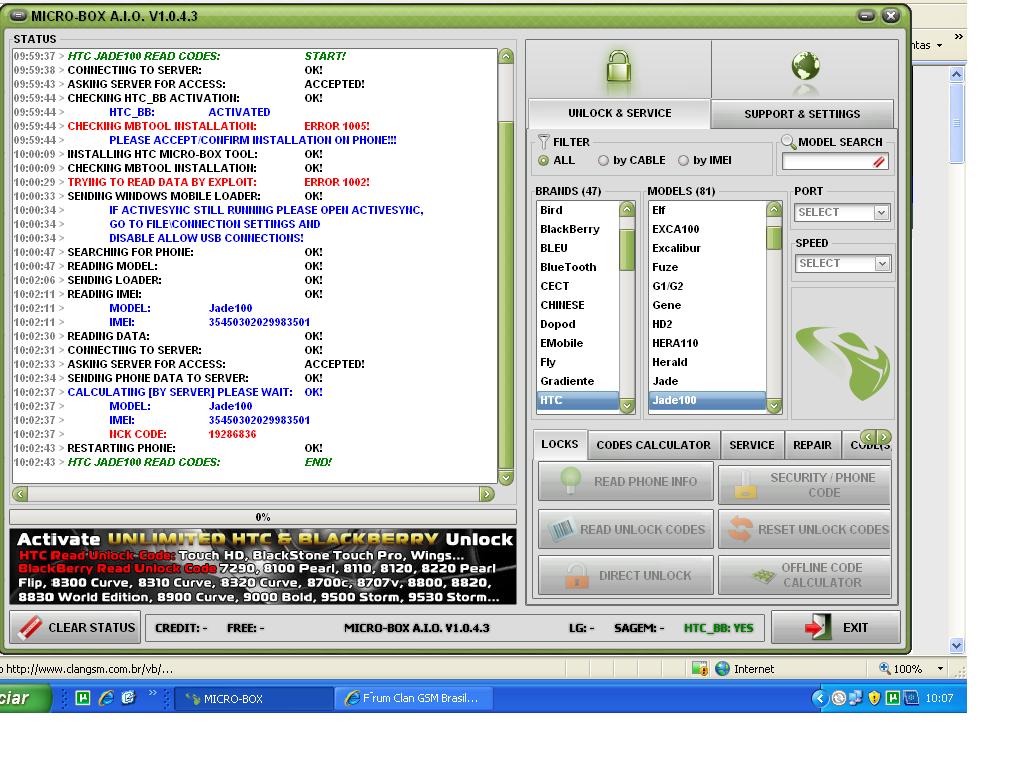Select the ALL filter radio button
Viewport: 1024px width, 768px height.
point(543,160)
